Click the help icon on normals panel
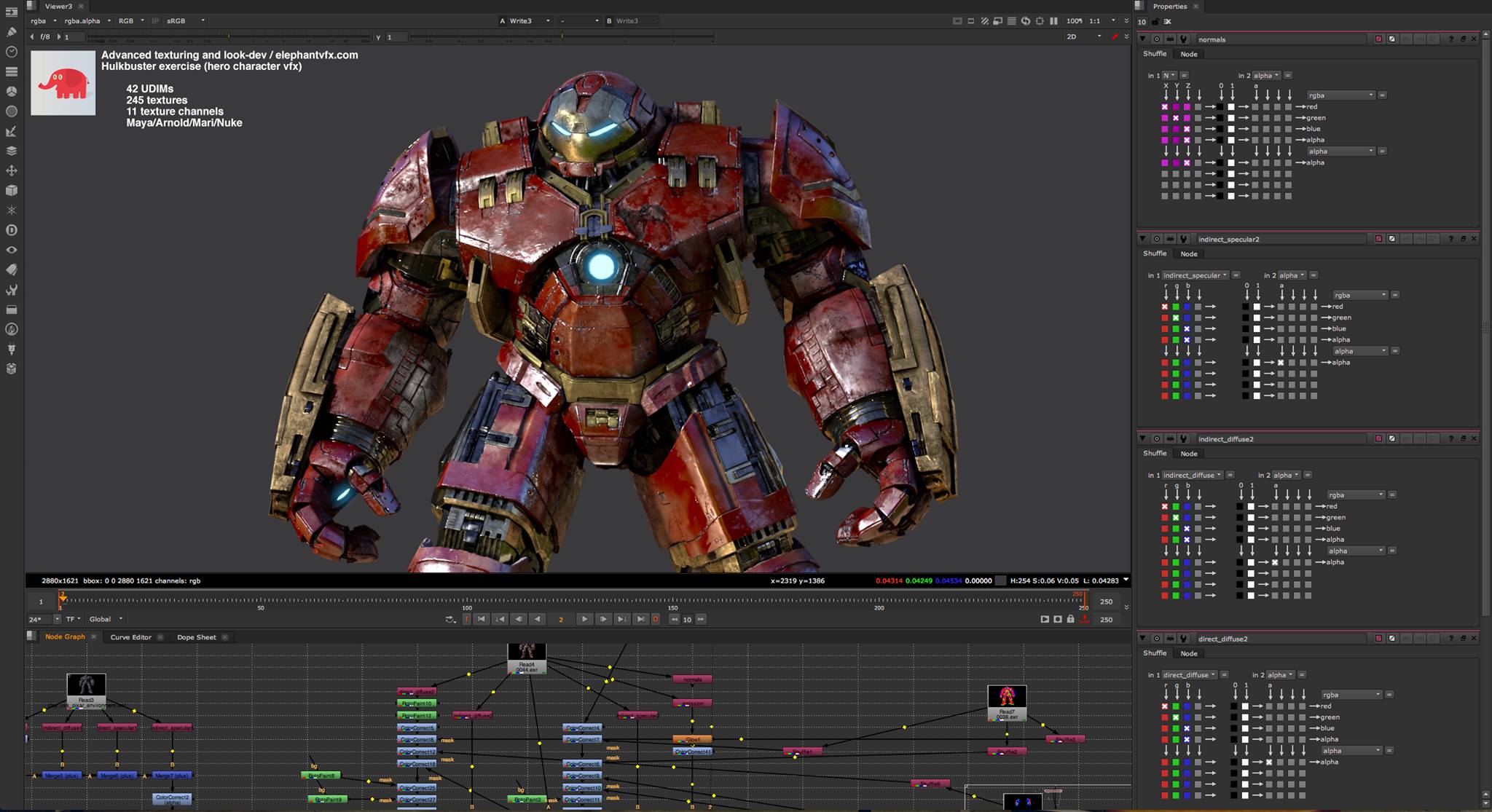Screen dimensions: 1492x812 [1450, 39]
